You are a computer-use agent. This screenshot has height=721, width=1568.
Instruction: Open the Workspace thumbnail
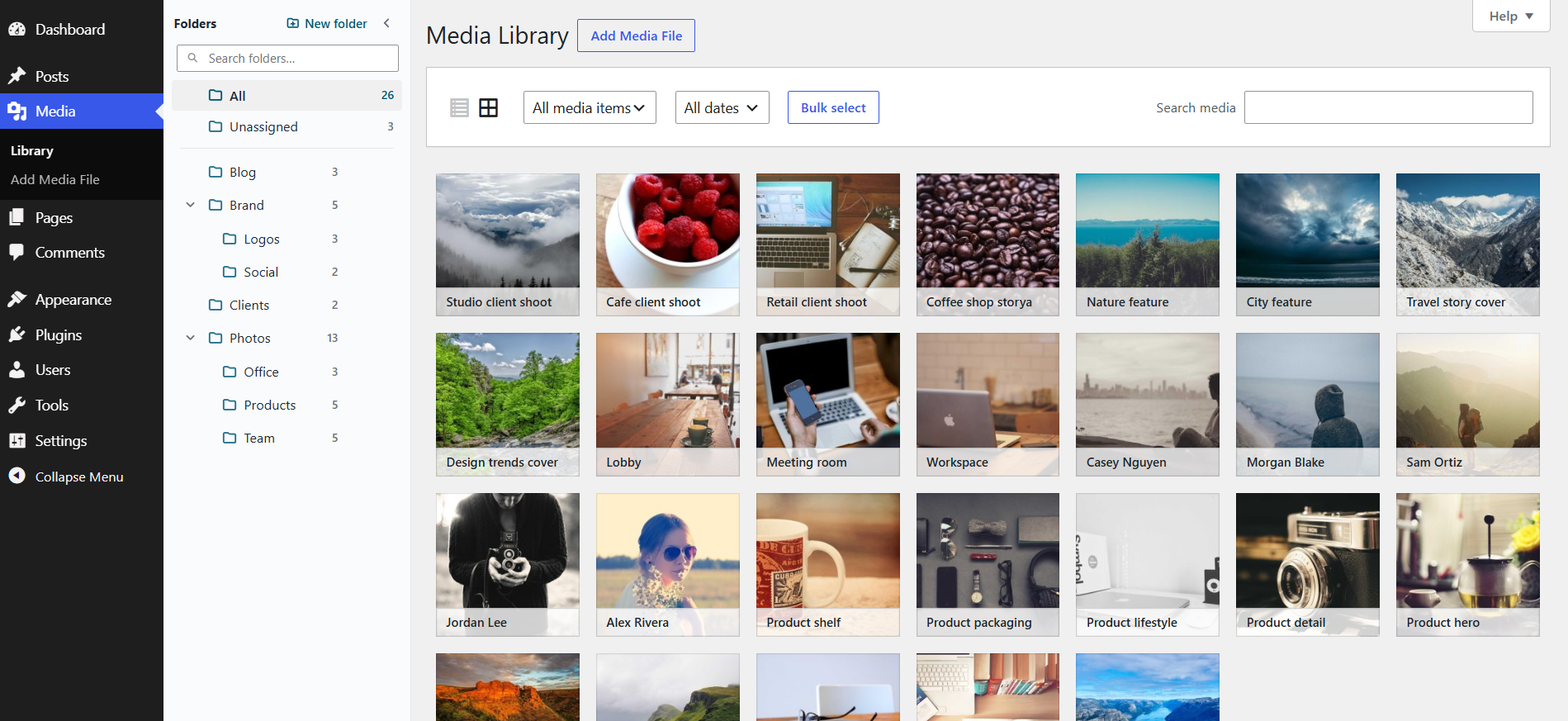coord(988,405)
